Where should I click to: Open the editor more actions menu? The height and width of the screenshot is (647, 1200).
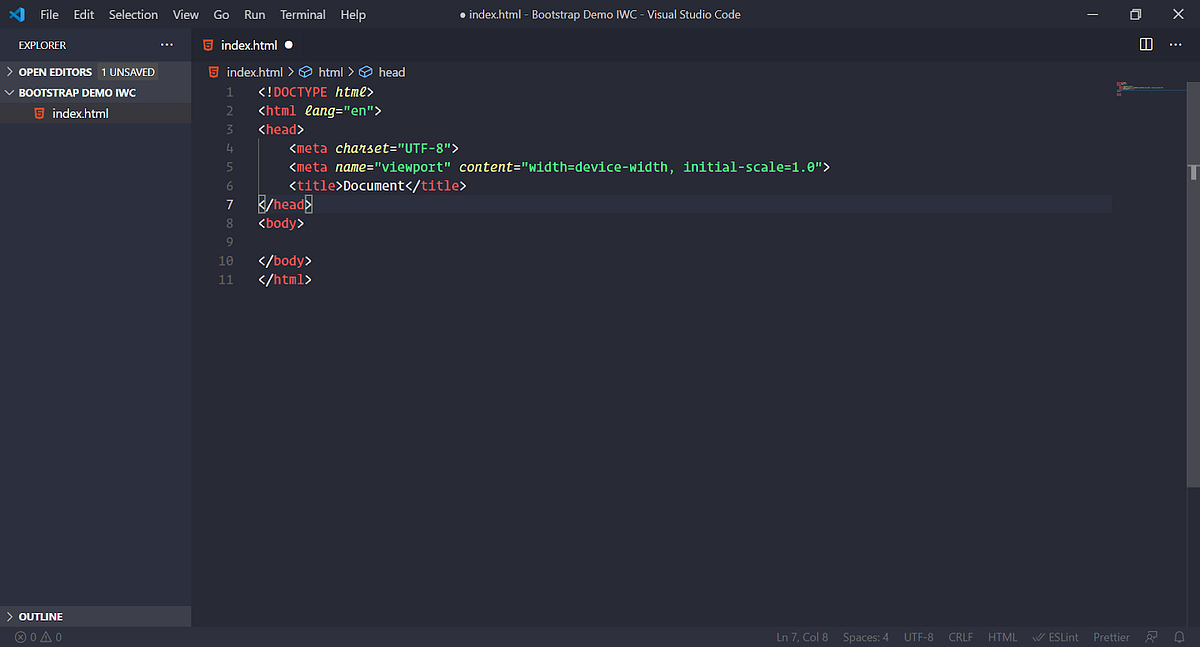[1176, 44]
